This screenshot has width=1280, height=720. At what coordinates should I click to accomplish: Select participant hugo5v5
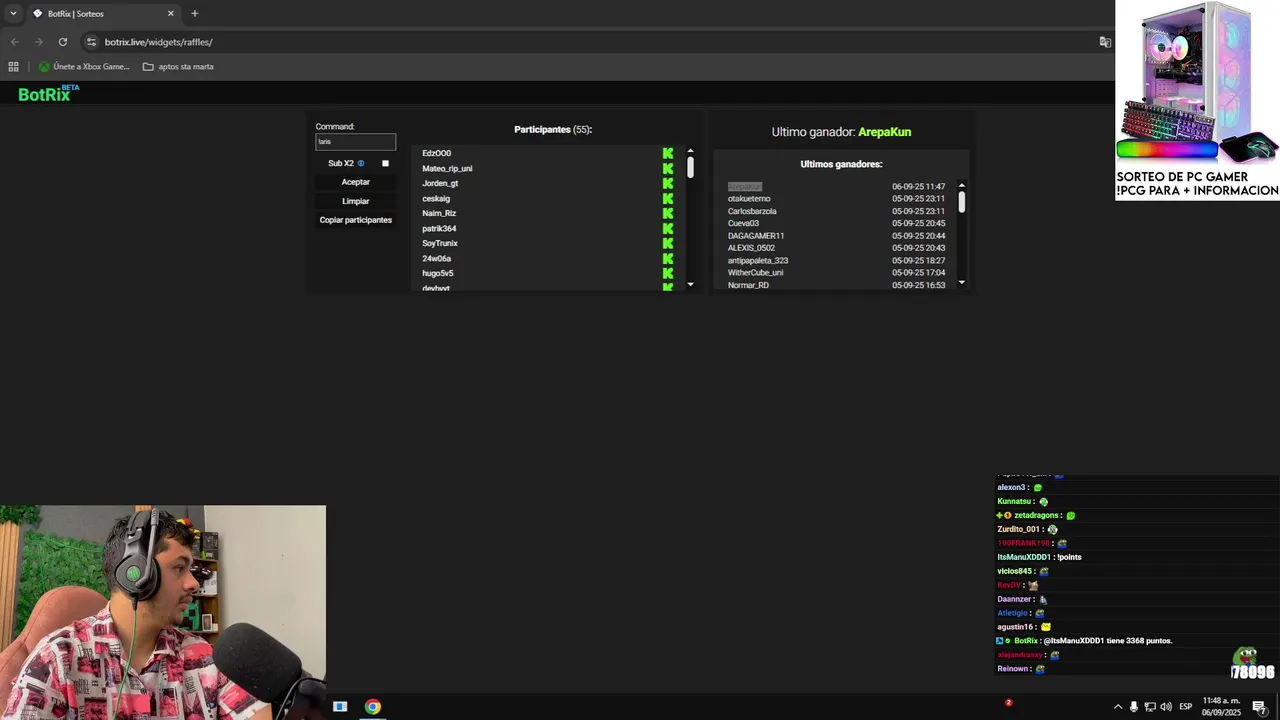click(x=438, y=273)
